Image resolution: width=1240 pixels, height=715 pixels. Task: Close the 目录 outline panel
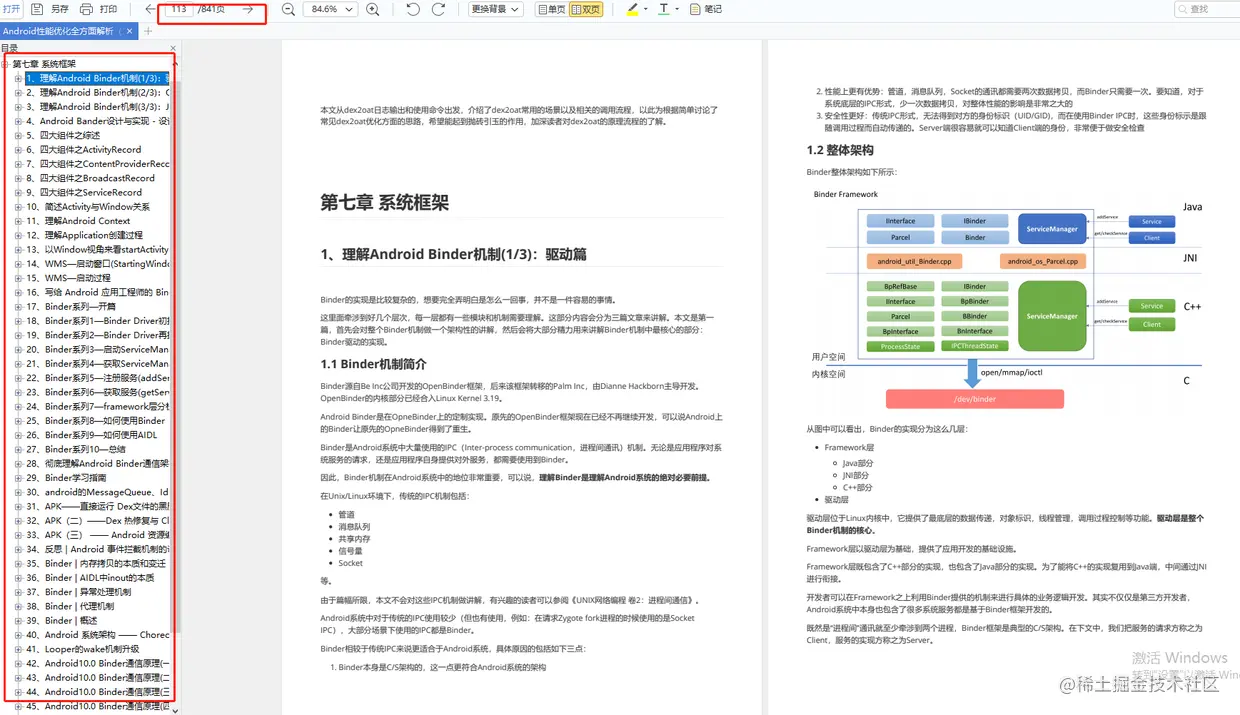point(173,48)
